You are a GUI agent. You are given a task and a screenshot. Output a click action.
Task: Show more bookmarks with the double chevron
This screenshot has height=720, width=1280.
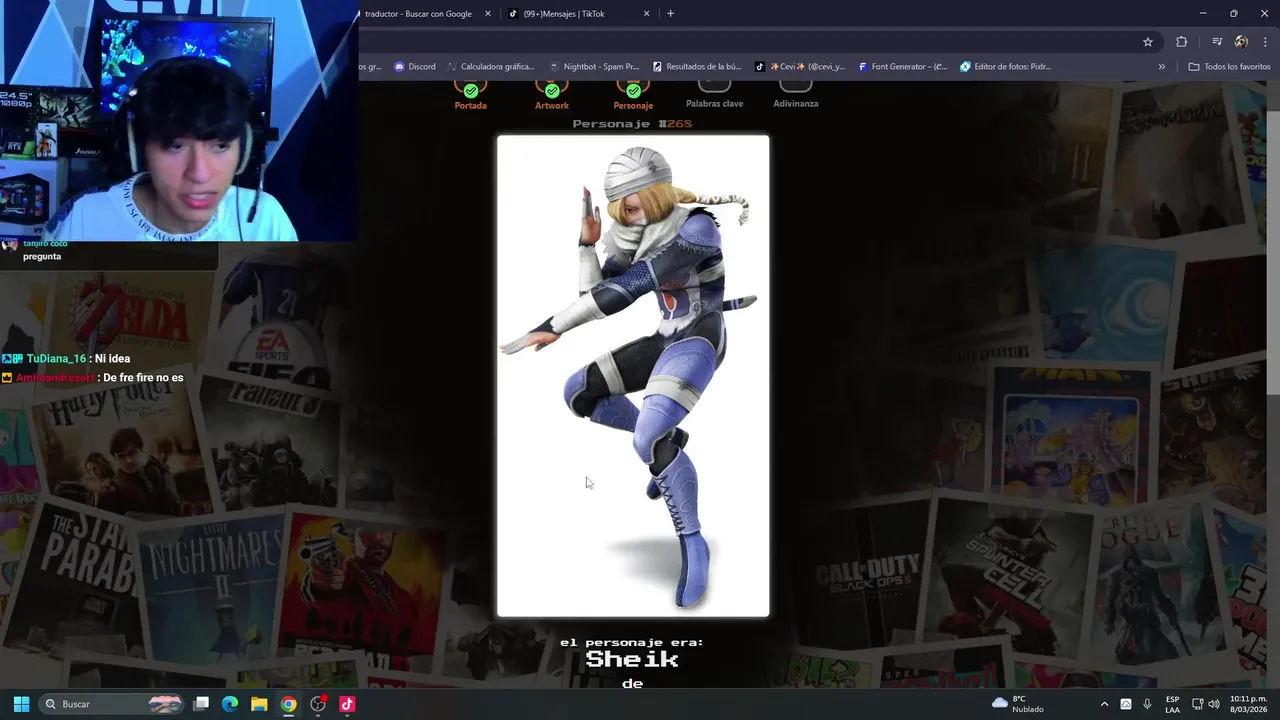tap(1161, 67)
